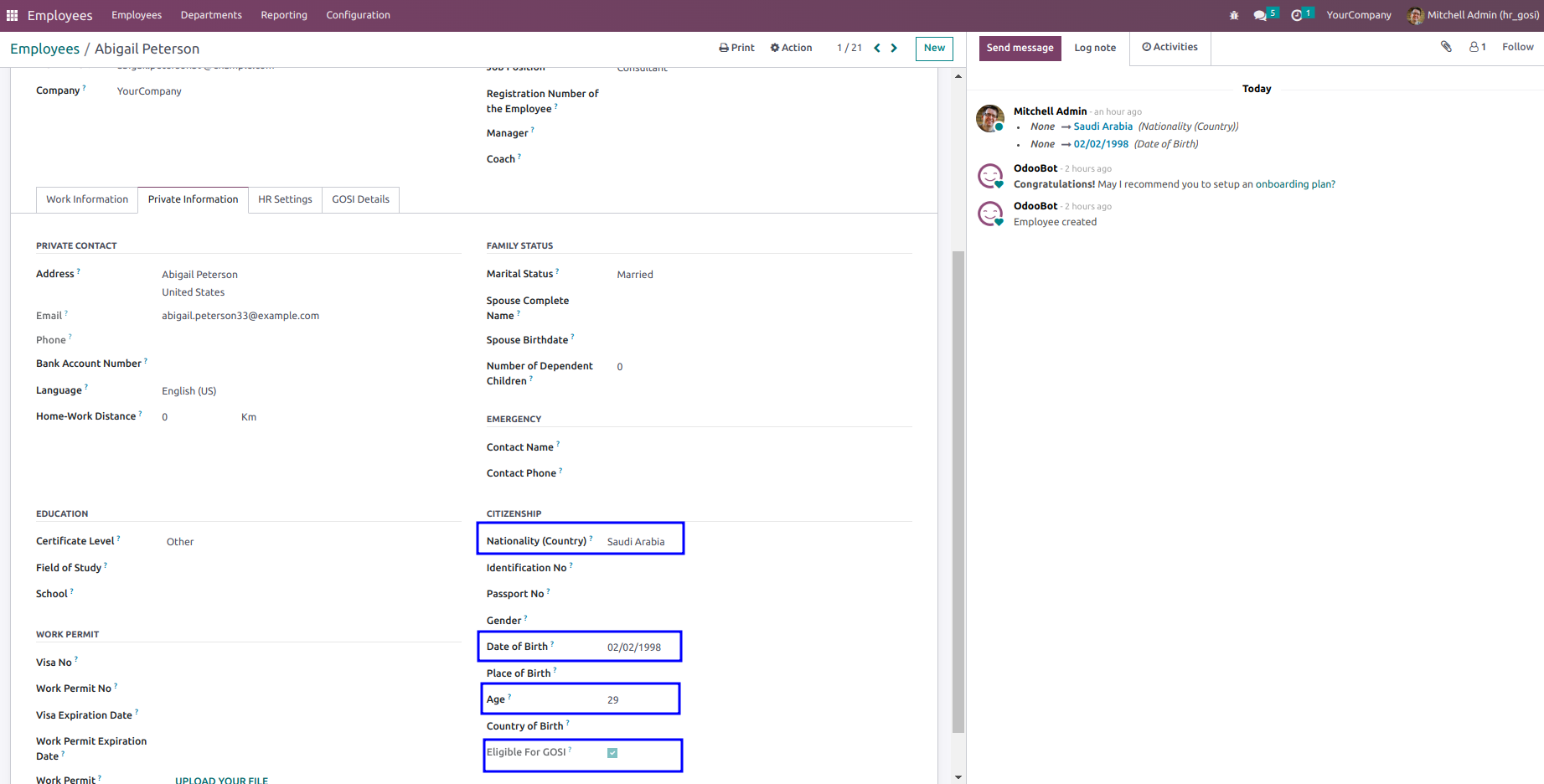Open the Action dropdown menu
Image resolution: width=1544 pixels, height=784 pixels.
[x=791, y=48]
